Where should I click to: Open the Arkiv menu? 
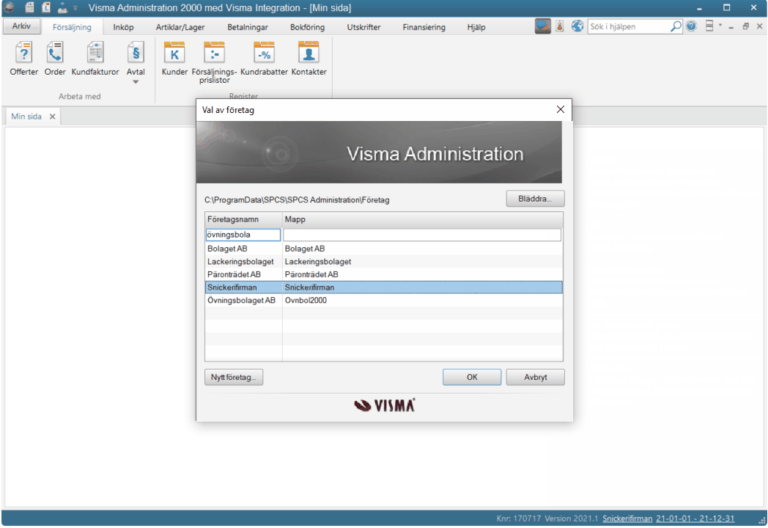click(x=21, y=26)
